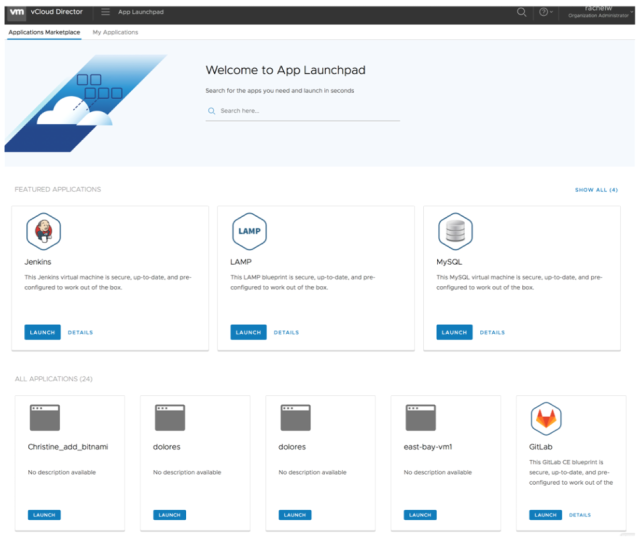639x540 pixels.
Task: Launch the MySQL virtual machine
Action: point(454,332)
